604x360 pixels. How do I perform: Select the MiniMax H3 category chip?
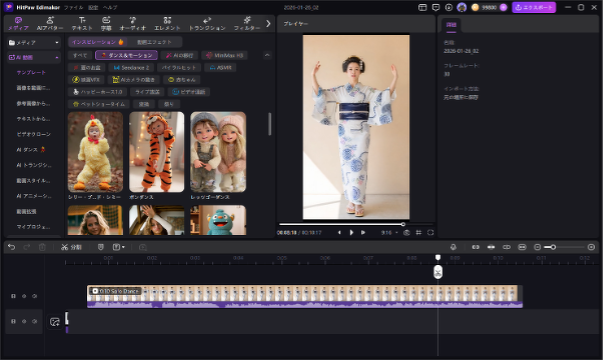(x=225, y=55)
